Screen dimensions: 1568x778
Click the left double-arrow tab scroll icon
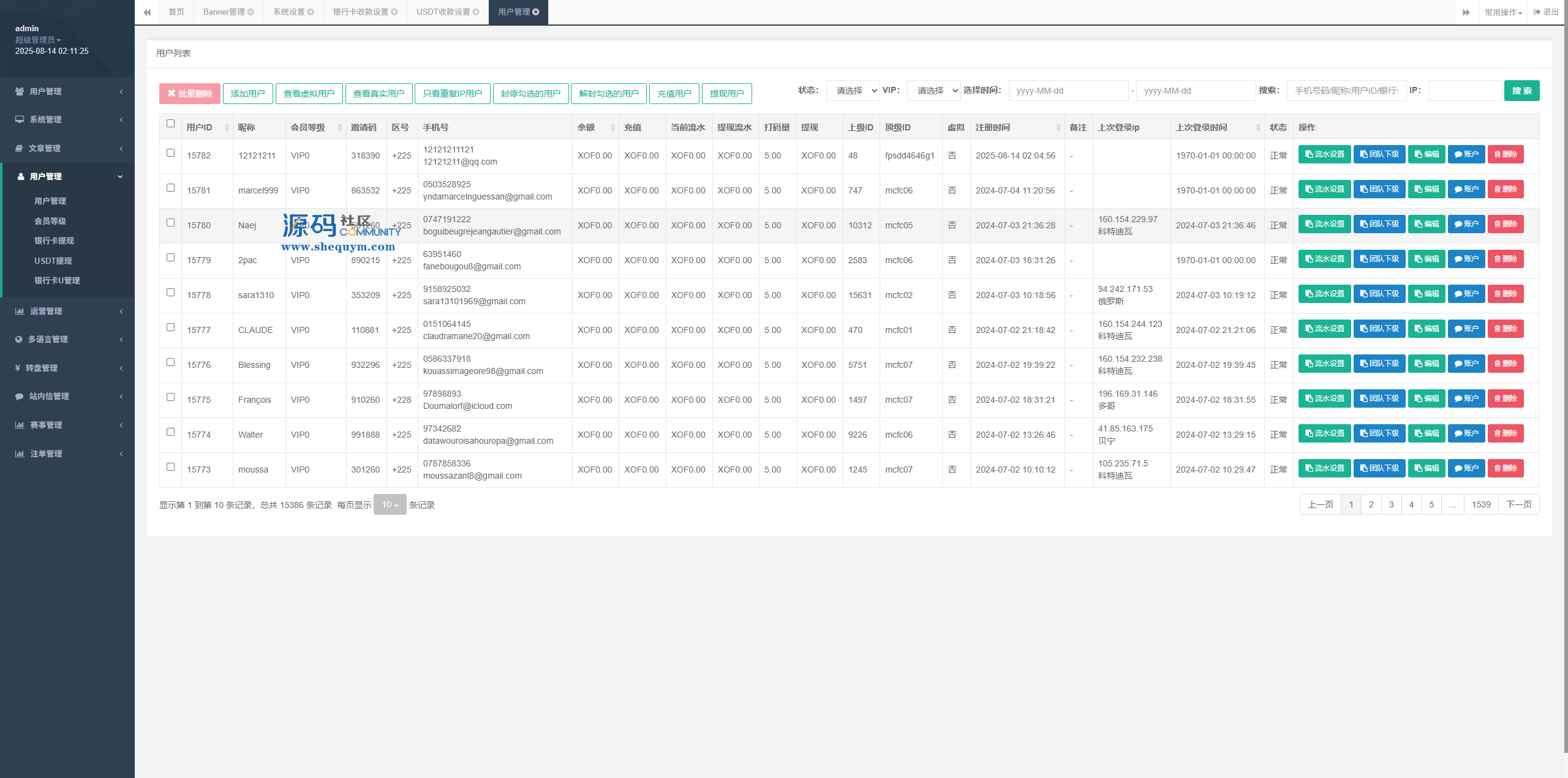coord(147,12)
